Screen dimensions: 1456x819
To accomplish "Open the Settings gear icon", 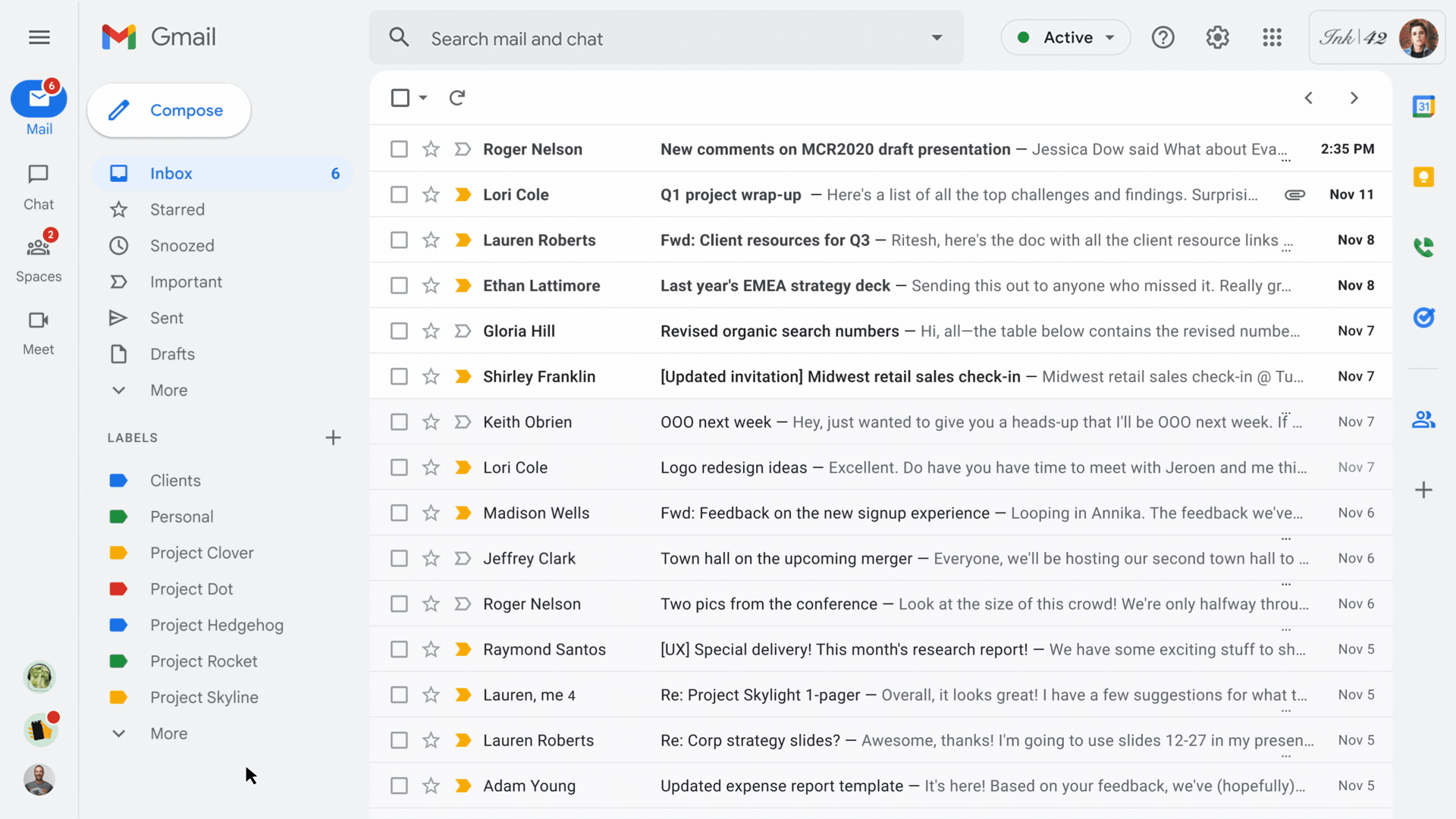I will tap(1217, 37).
